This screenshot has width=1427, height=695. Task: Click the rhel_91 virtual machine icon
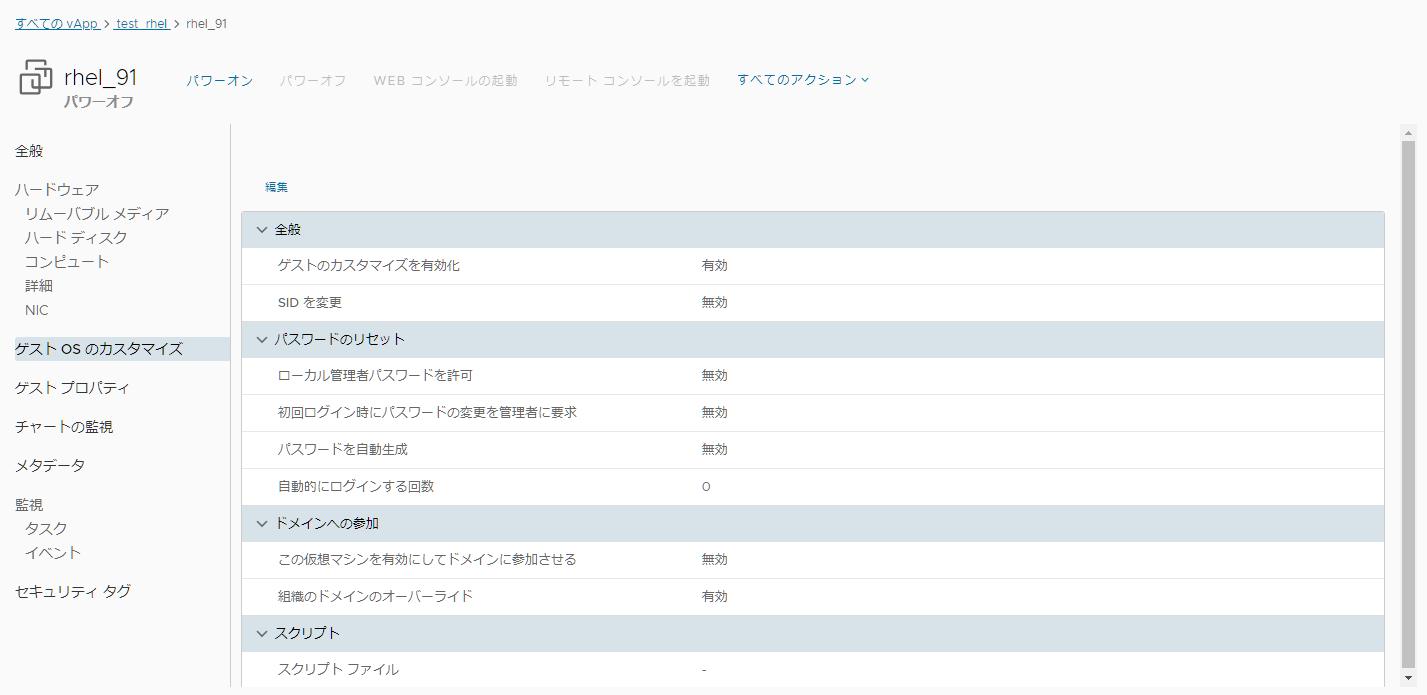pos(36,78)
